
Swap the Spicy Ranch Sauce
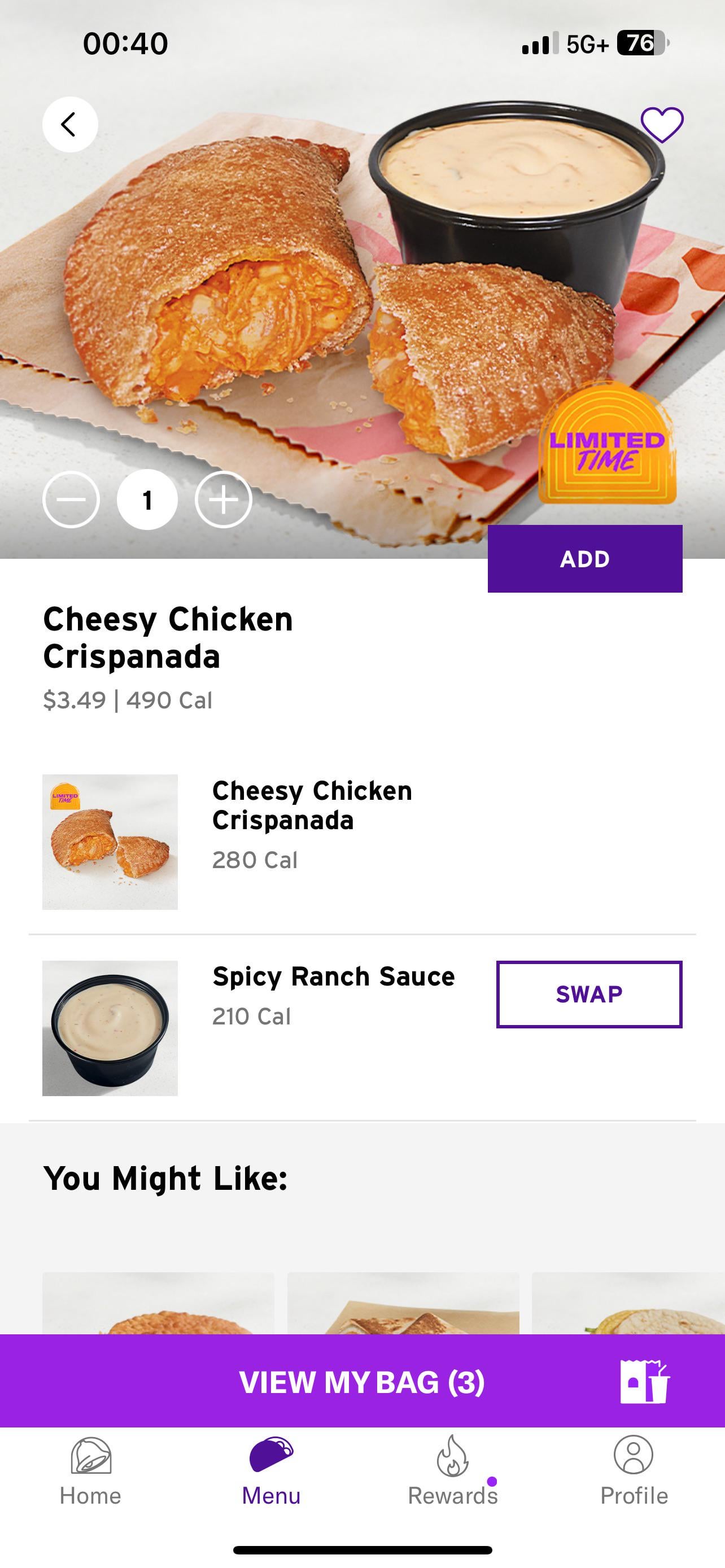[589, 994]
